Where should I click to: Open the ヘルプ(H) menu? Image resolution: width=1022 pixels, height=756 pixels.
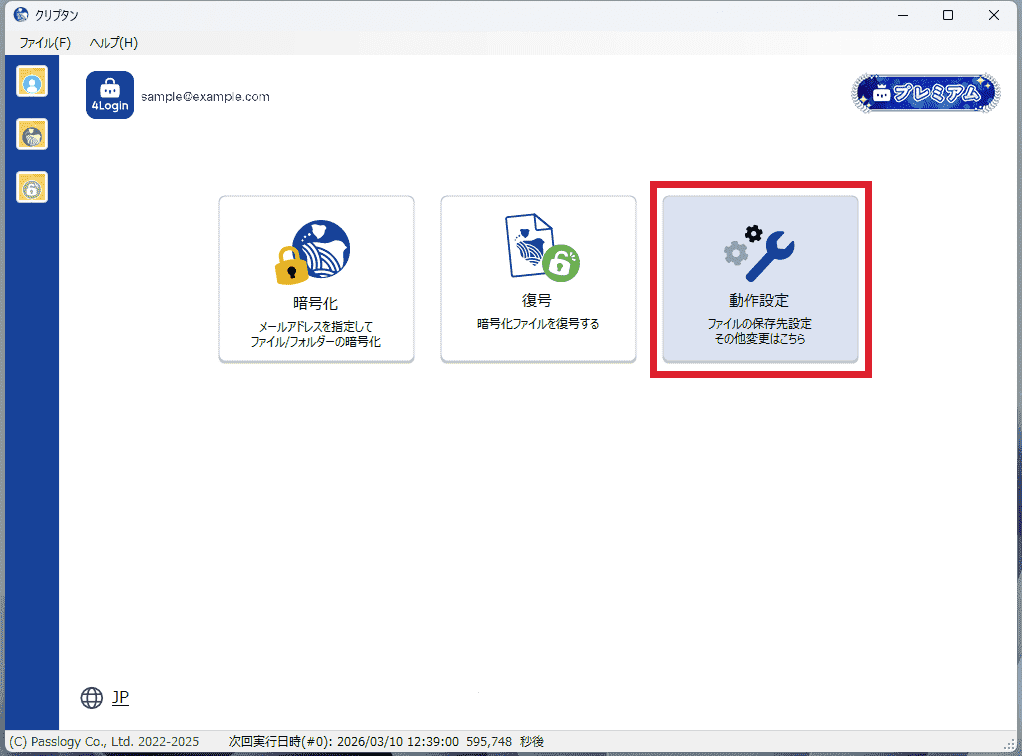pos(113,43)
